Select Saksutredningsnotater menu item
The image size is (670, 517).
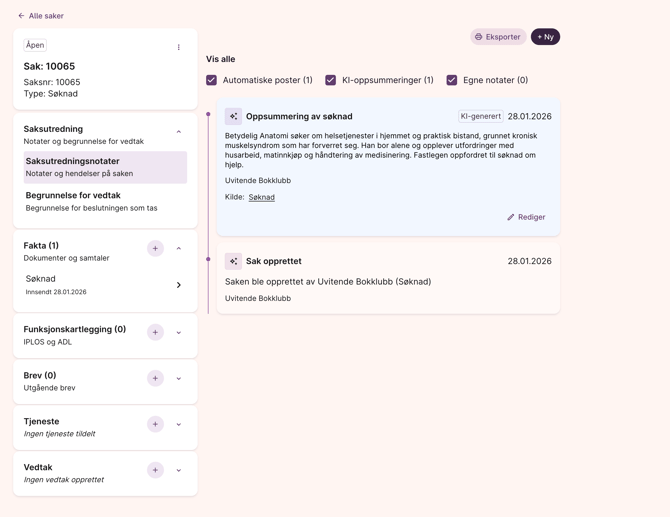click(105, 167)
